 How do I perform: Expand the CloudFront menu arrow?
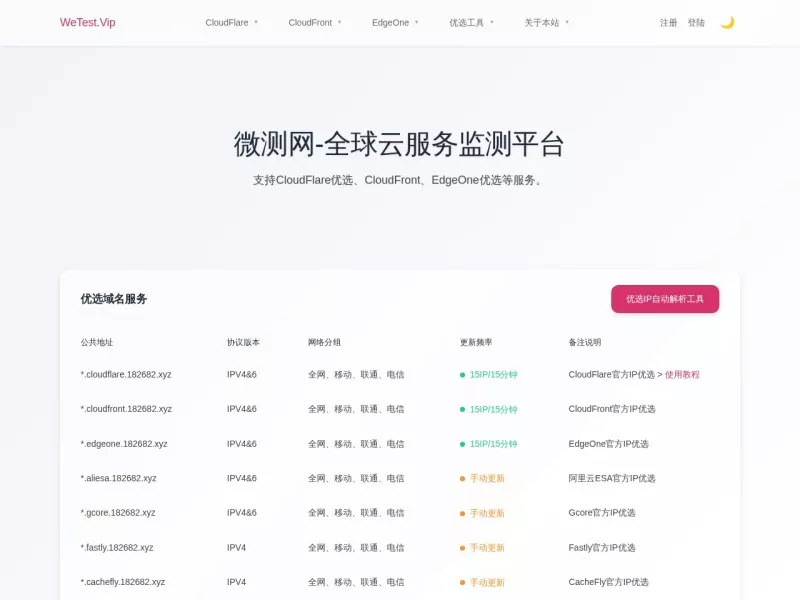339,22
